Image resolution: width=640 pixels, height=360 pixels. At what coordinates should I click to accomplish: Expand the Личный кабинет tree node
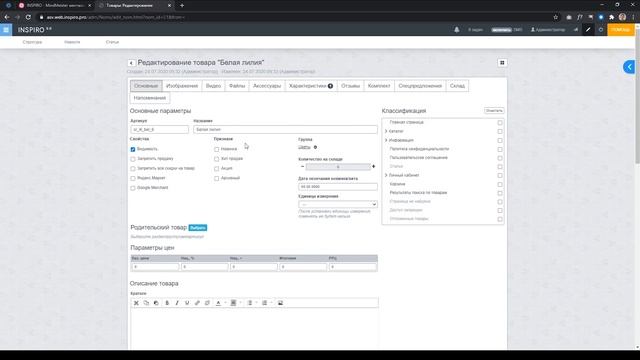[386, 176]
